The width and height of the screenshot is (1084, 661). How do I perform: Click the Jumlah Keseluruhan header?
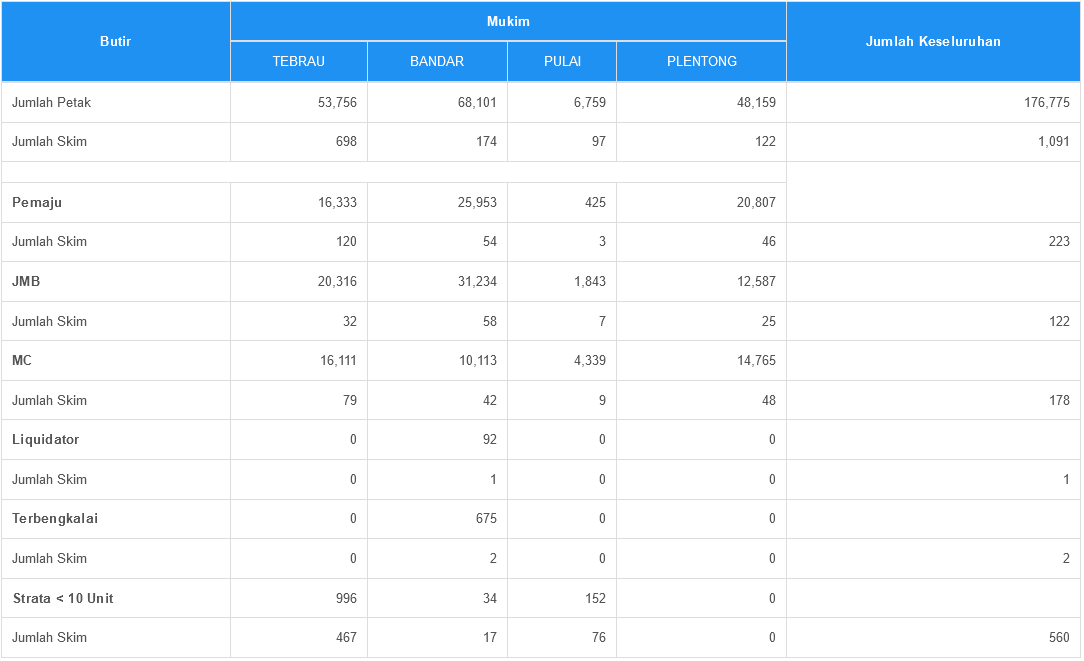pyautogui.click(x=933, y=41)
